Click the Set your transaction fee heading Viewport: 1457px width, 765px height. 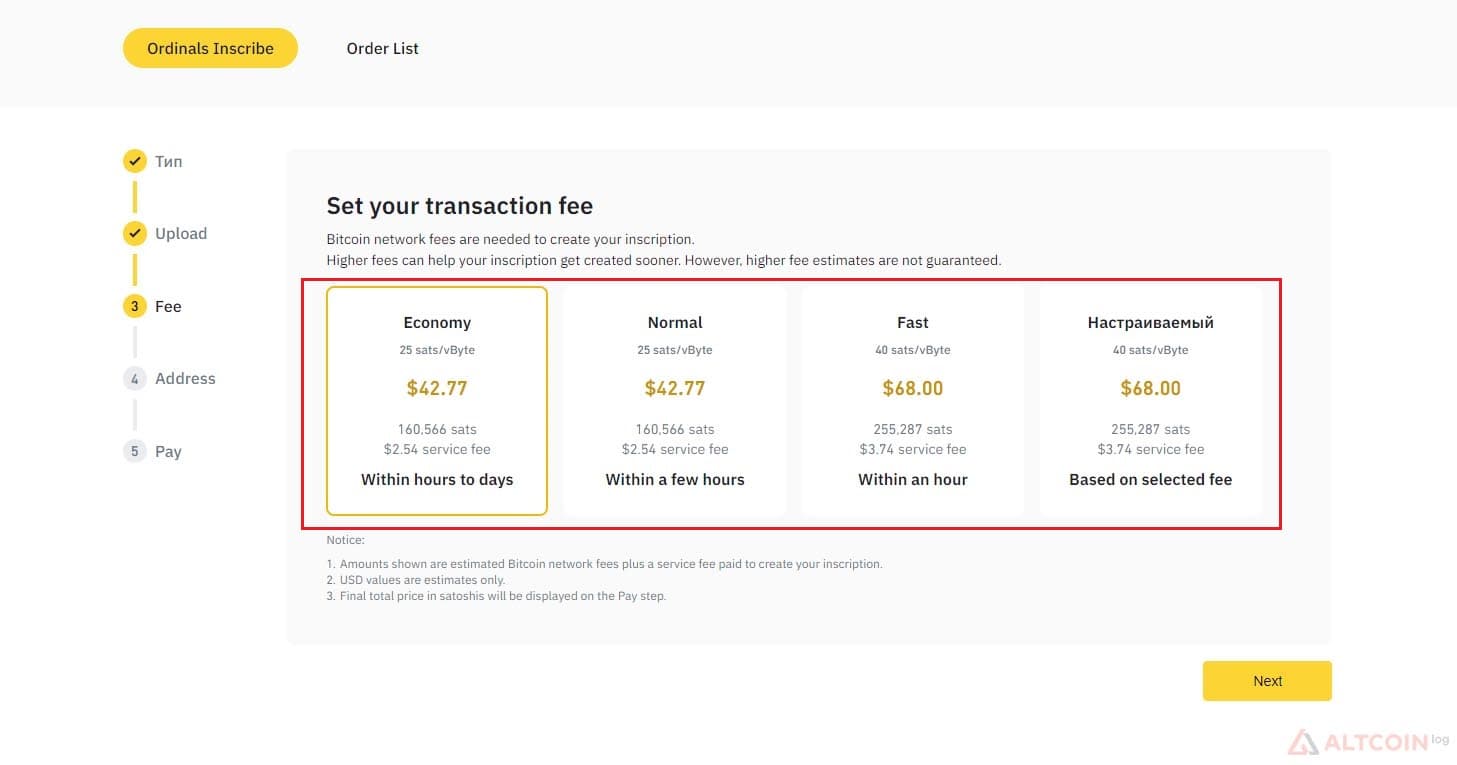(460, 206)
